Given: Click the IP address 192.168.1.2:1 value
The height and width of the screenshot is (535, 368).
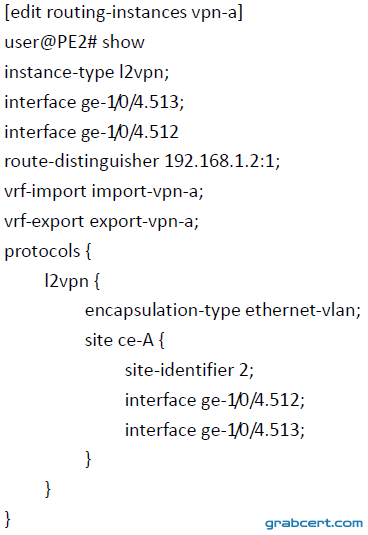Looking at the screenshot, I should click(222, 161).
